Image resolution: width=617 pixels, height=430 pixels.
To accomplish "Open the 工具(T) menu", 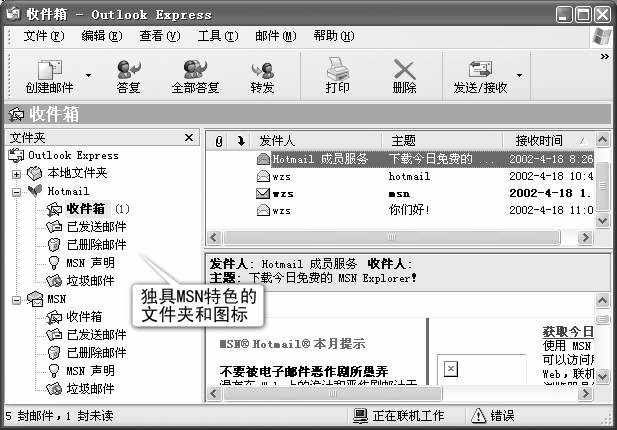I will pos(218,36).
